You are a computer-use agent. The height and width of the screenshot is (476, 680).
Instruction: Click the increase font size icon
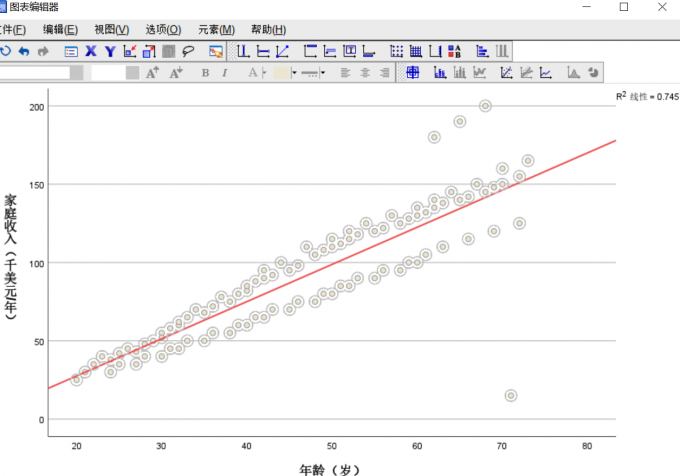point(153,72)
